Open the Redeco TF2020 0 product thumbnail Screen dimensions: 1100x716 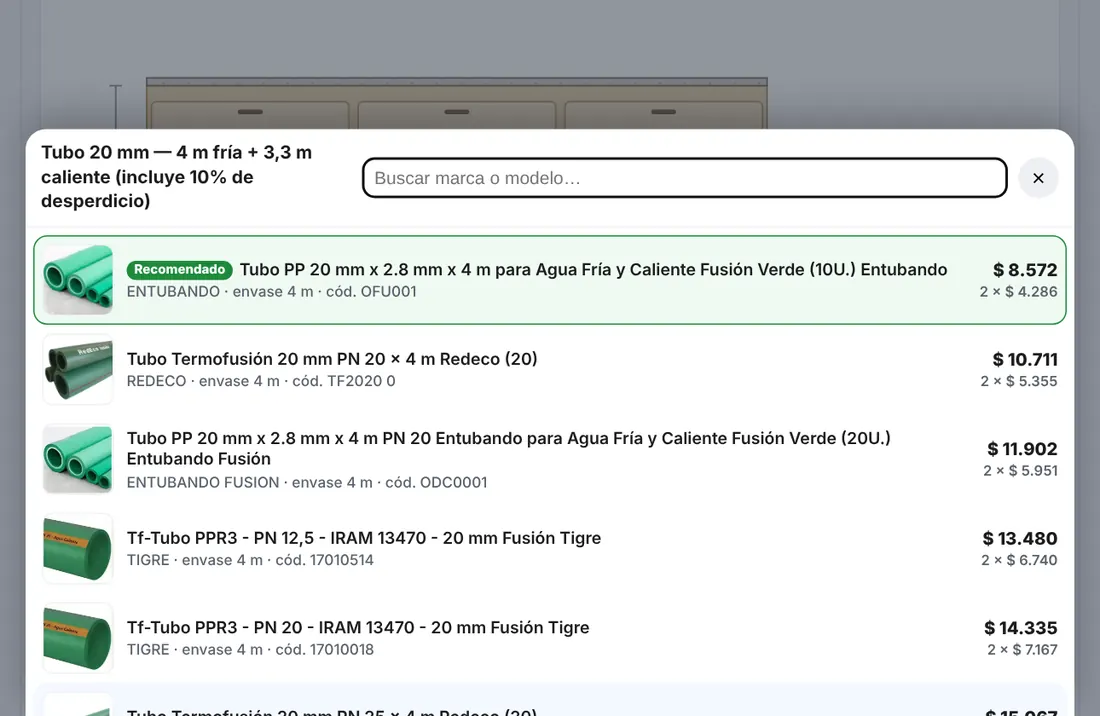tap(78, 370)
